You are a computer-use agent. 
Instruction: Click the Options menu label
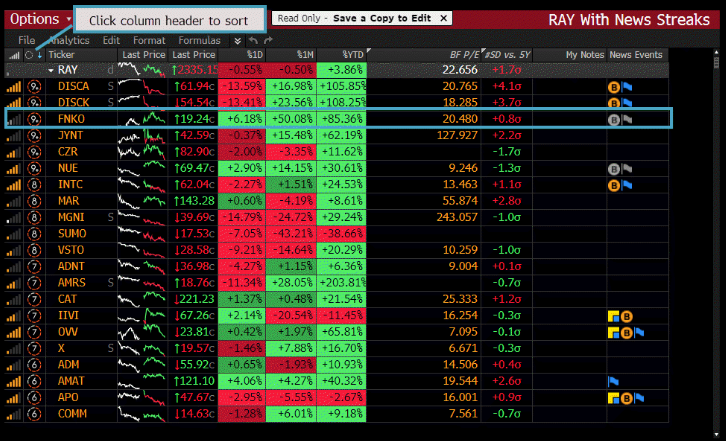(x=35, y=19)
